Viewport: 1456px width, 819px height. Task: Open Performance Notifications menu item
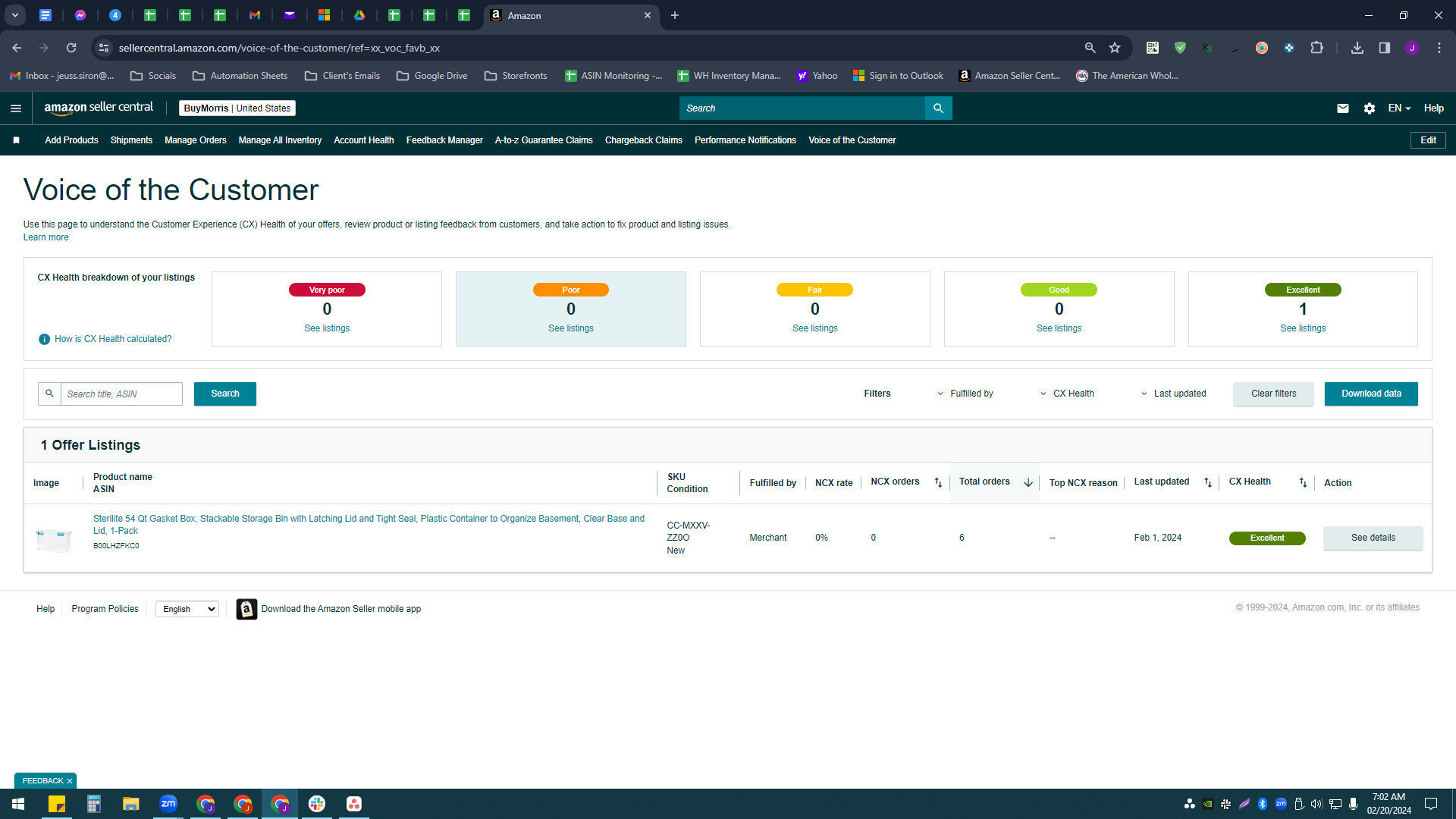coord(745,140)
